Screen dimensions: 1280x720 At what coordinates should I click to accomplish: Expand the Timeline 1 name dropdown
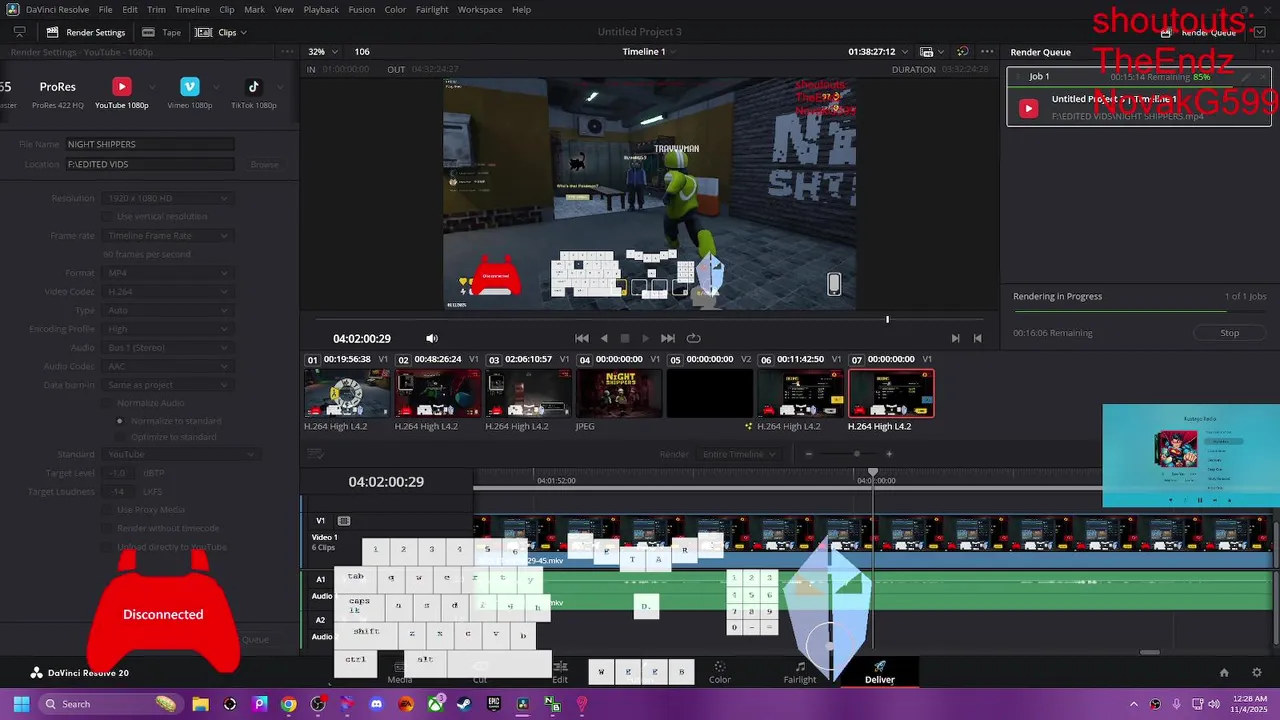click(649, 51)
